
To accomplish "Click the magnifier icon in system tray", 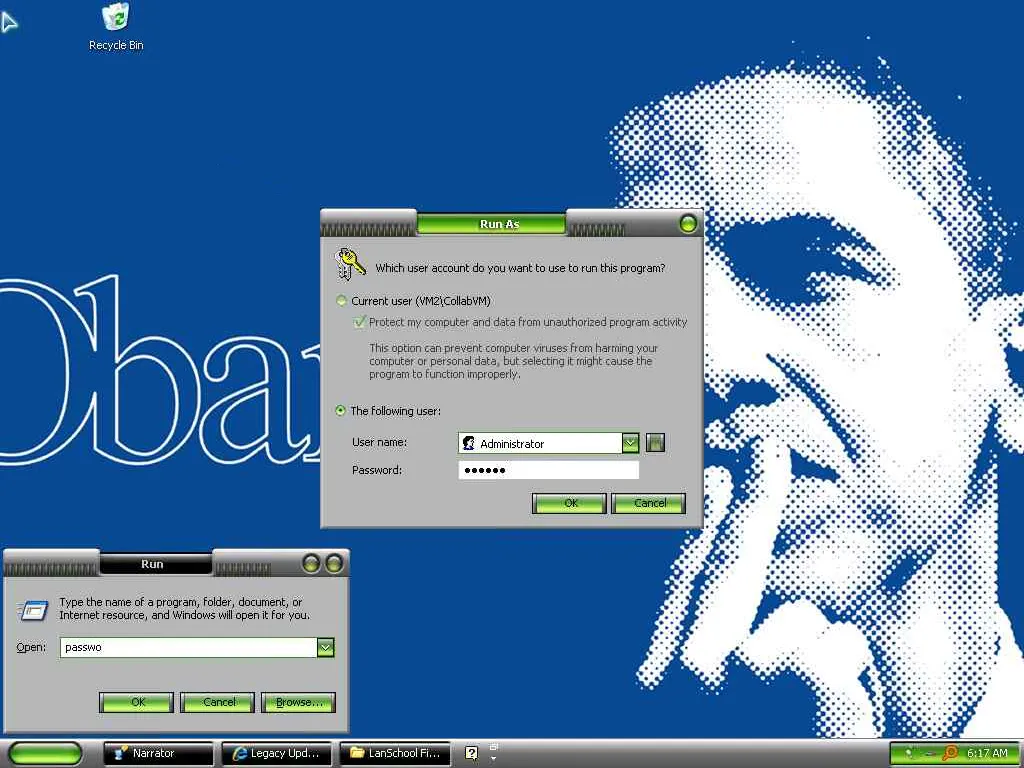I will 950,753.
